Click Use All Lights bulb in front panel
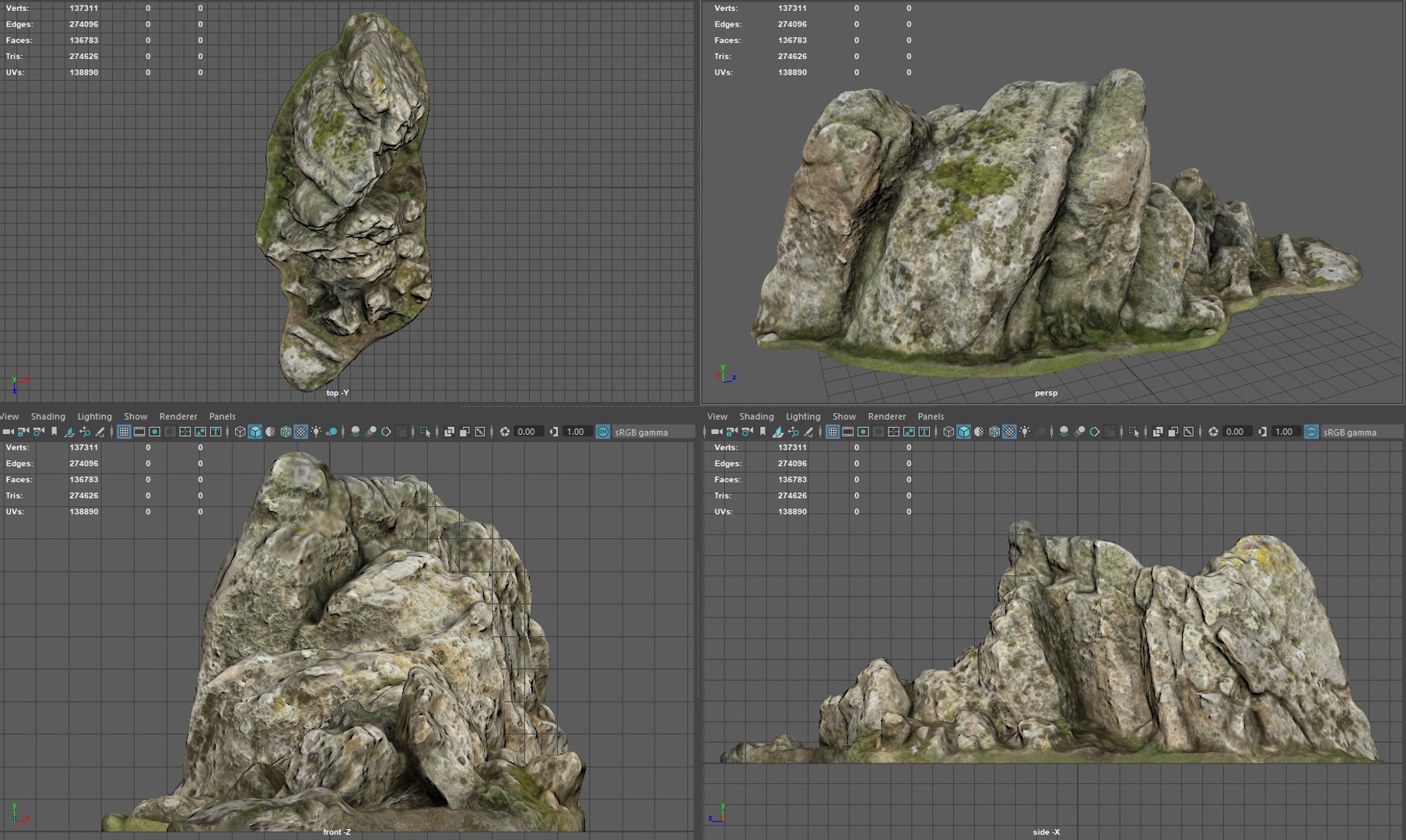This screenshot has width=1406, height=840. [316, 432]
